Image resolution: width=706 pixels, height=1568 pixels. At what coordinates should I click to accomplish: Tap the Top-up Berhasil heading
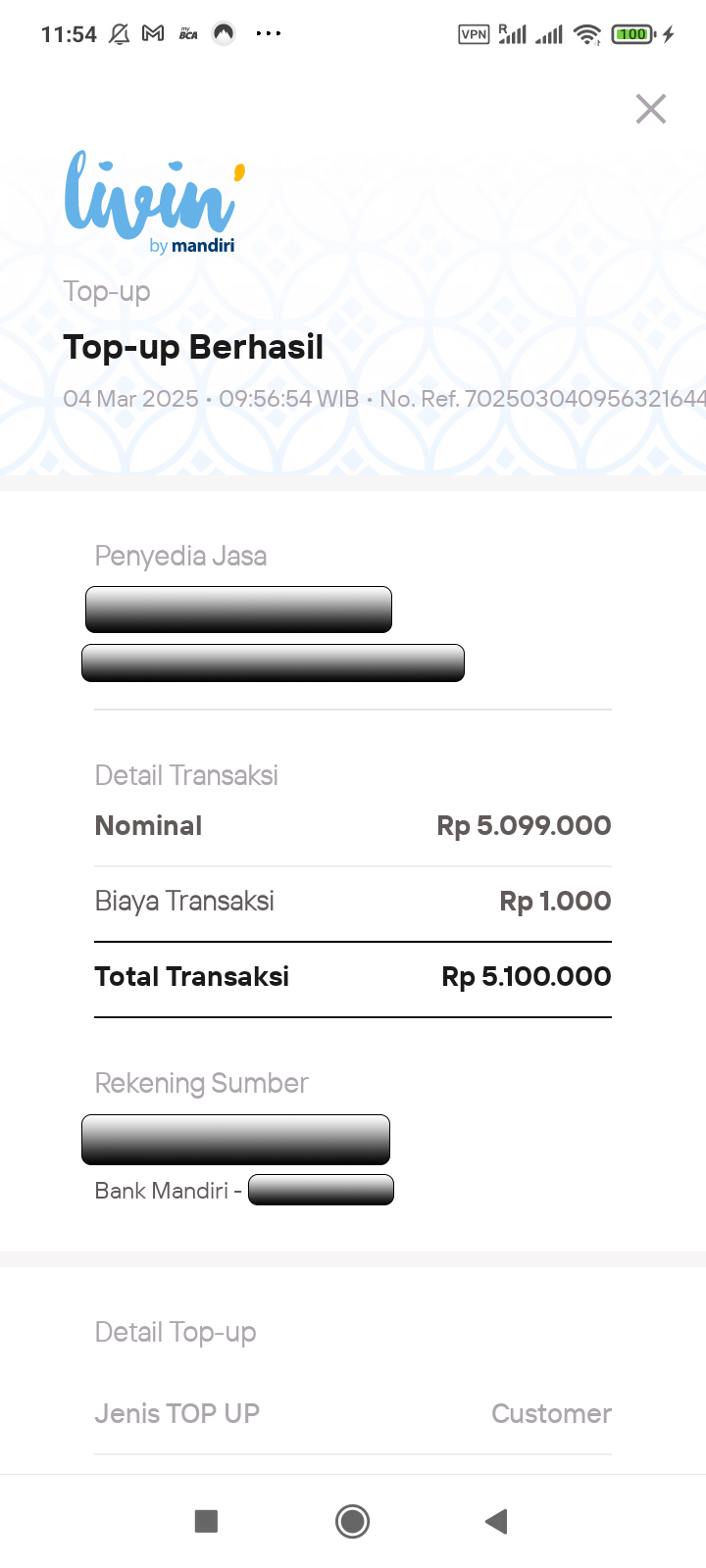193,347
